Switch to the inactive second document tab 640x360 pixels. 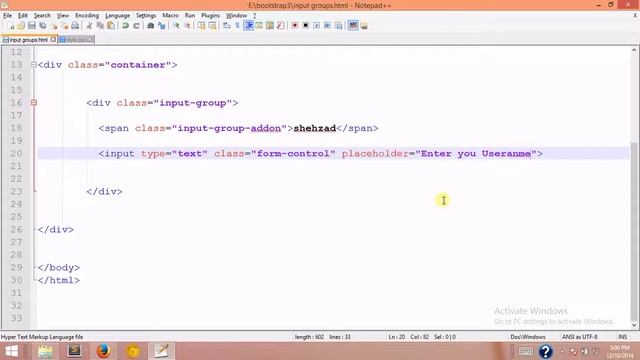pos(76,40)
